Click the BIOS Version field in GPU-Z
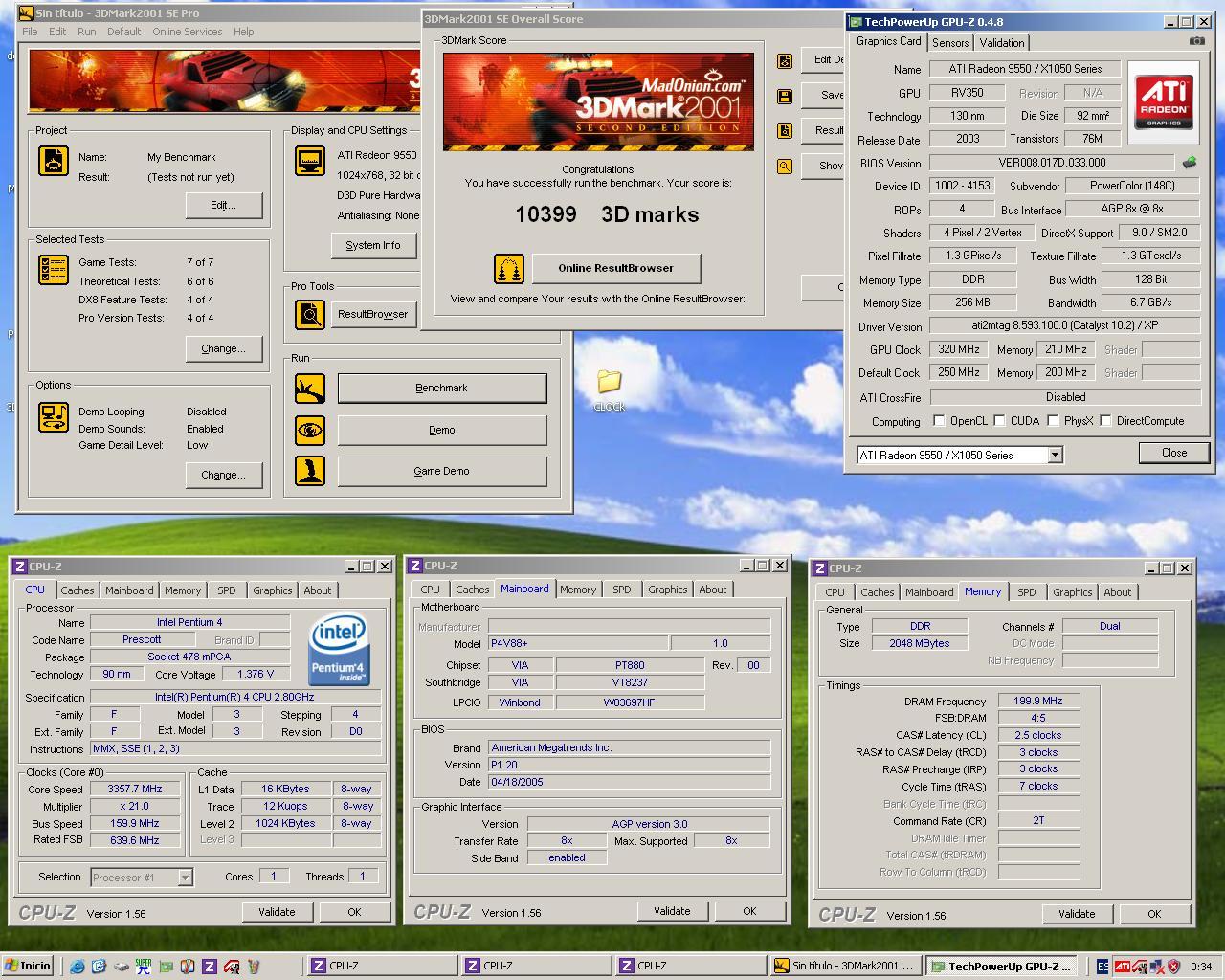Screen dimensions: 1225x980 (x=1052, y=163)
